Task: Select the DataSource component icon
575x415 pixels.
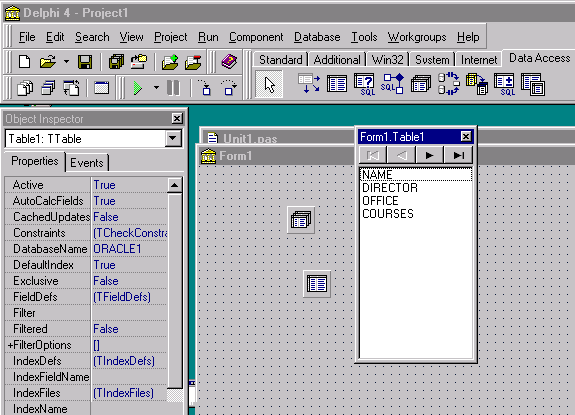Action: pos(309,84)
